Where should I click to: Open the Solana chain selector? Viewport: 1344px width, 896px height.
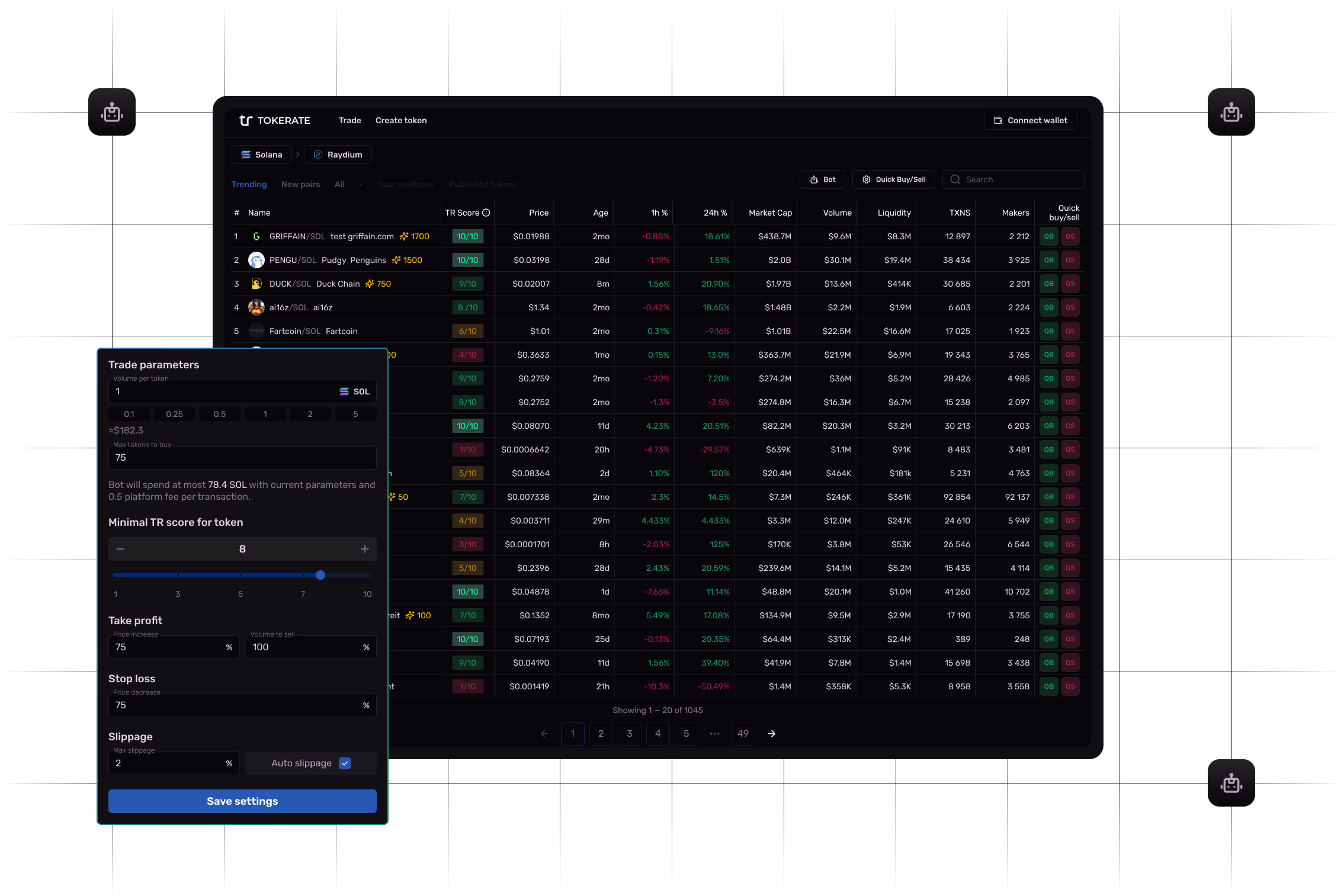point(261,155)
